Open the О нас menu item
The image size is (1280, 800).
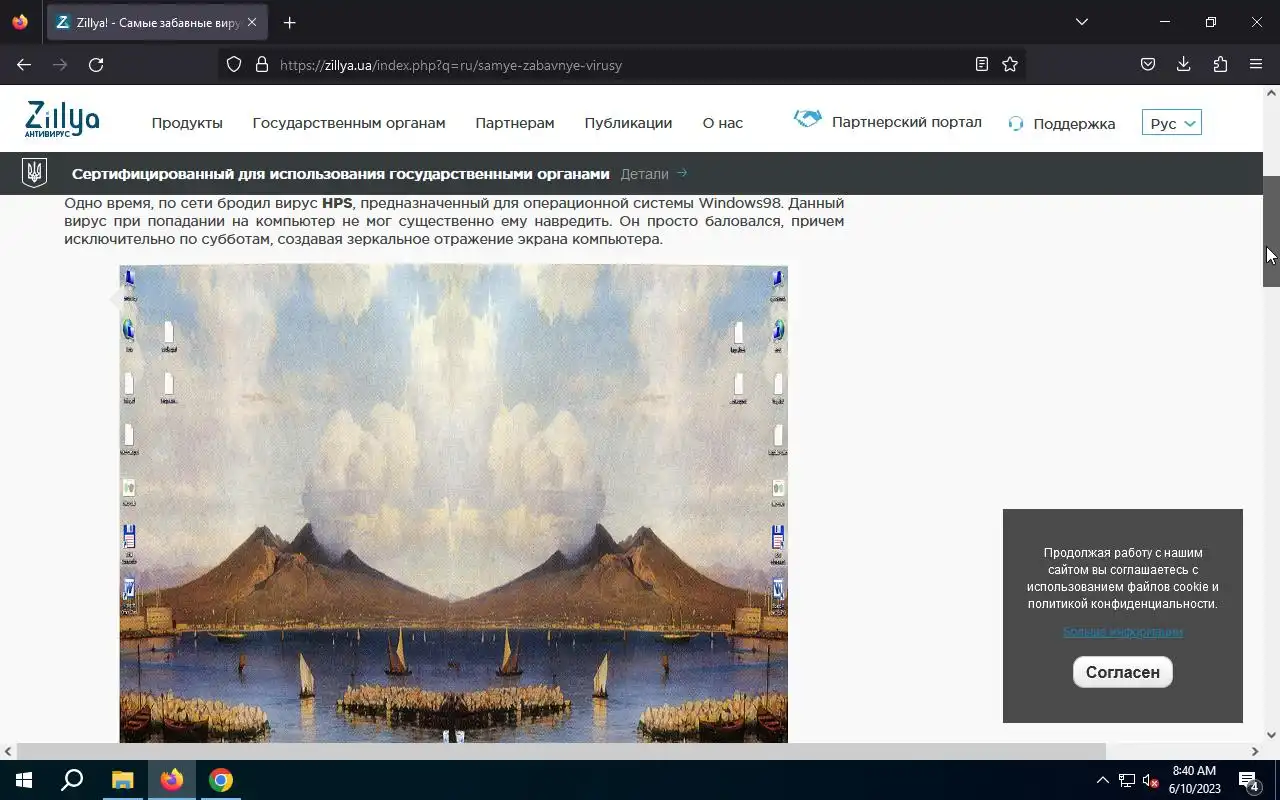(x=723, y=123)
